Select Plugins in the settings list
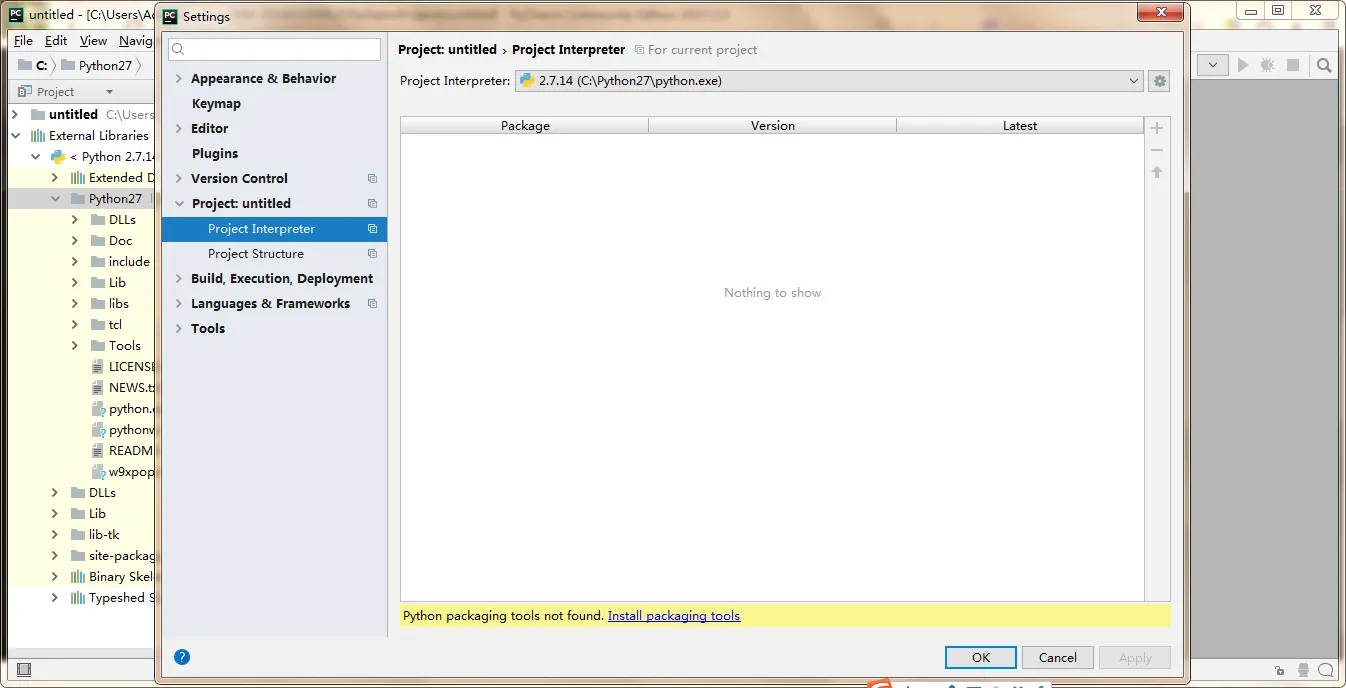This screenshot has height=688, width=1346. coord(215,154)
